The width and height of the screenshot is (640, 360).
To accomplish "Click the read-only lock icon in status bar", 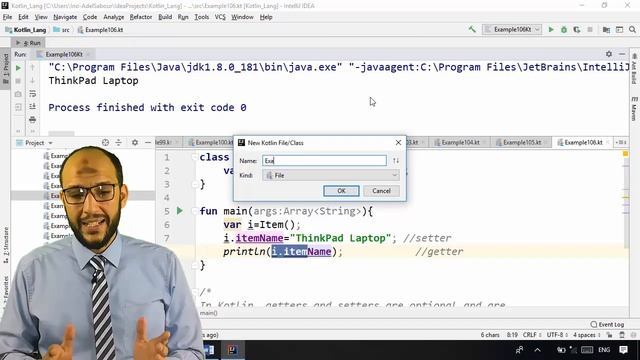I will coord(609,335).
